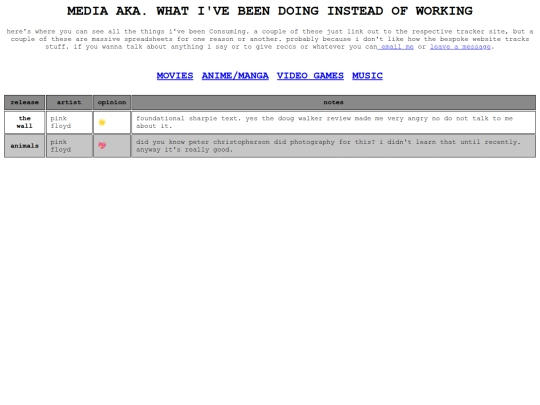Click the pink floyd cell in the wall row
This screenshot has width=540, height=405.
coord(69,122)
